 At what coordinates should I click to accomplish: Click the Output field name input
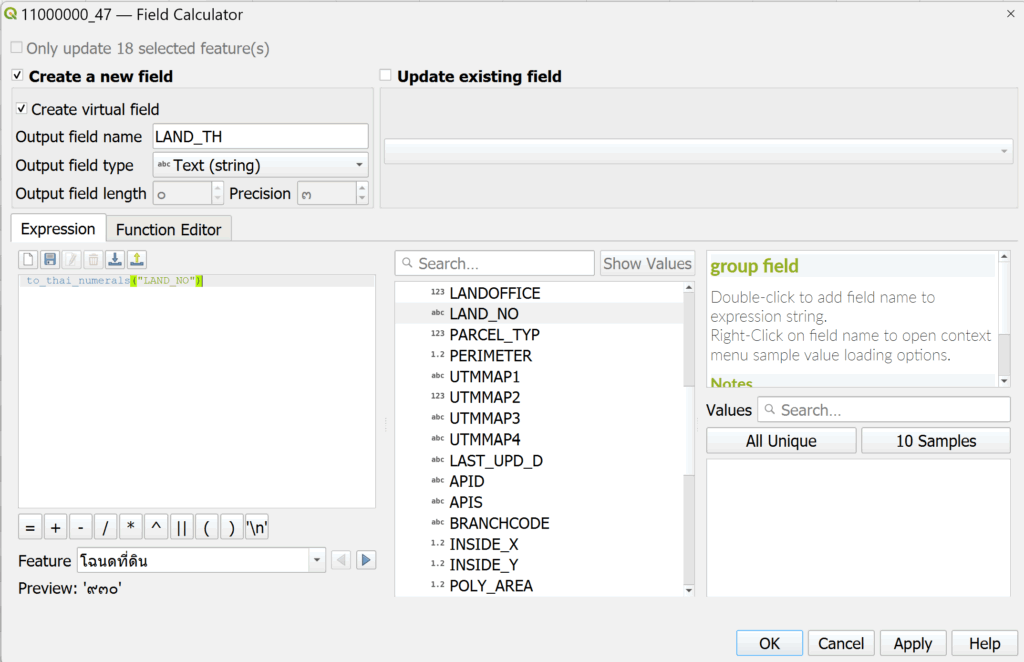point(260,137)
